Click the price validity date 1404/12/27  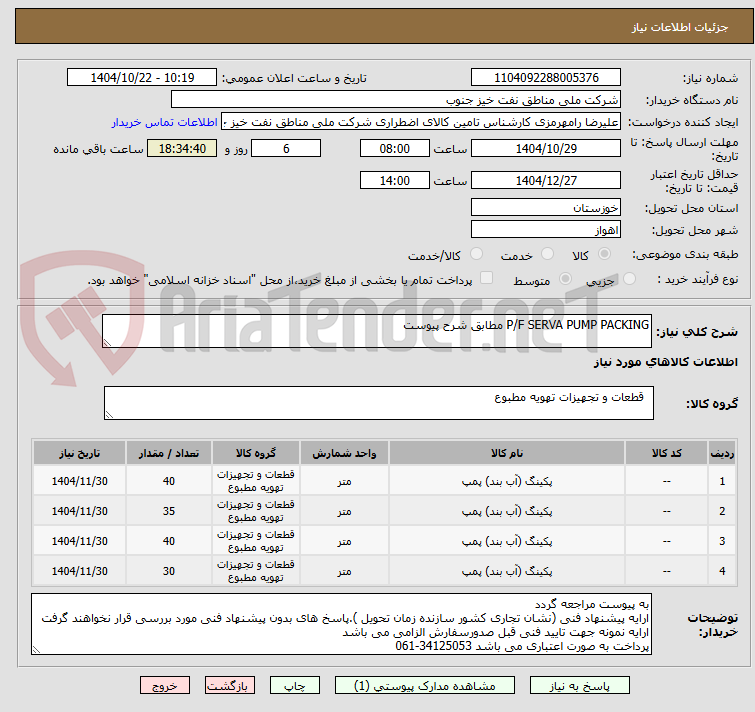pos(546,181)
